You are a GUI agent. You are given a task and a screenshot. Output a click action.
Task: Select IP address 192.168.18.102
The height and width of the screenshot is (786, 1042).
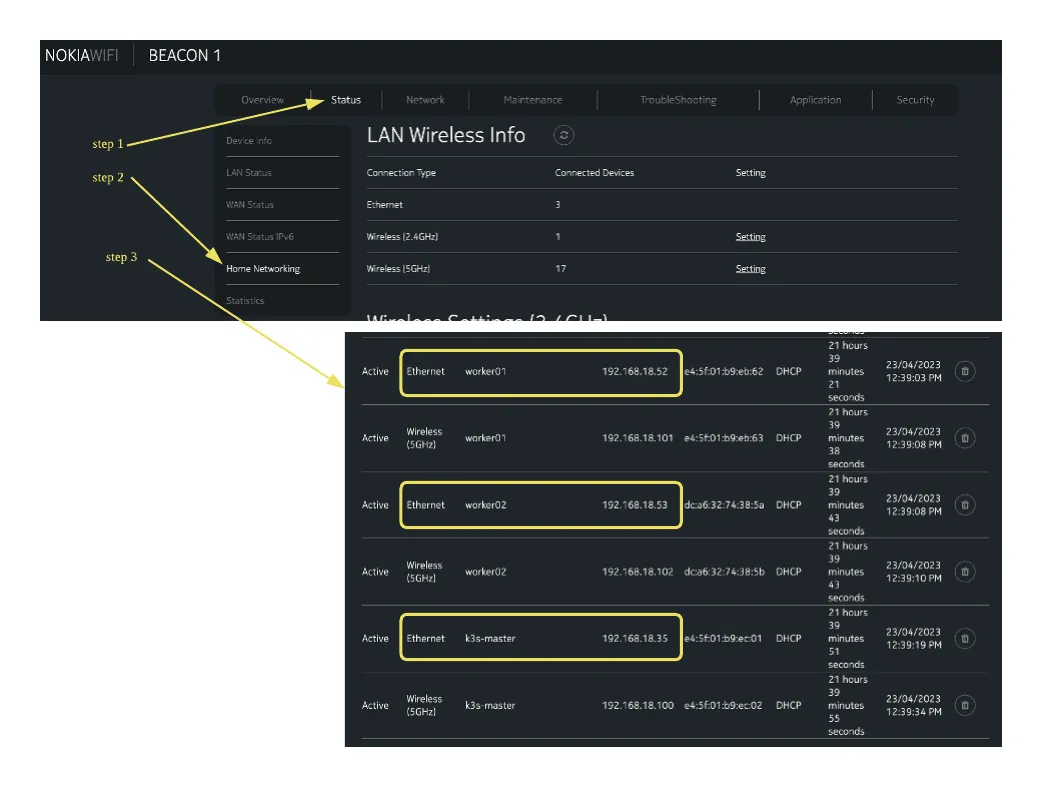tap(637, 571)
